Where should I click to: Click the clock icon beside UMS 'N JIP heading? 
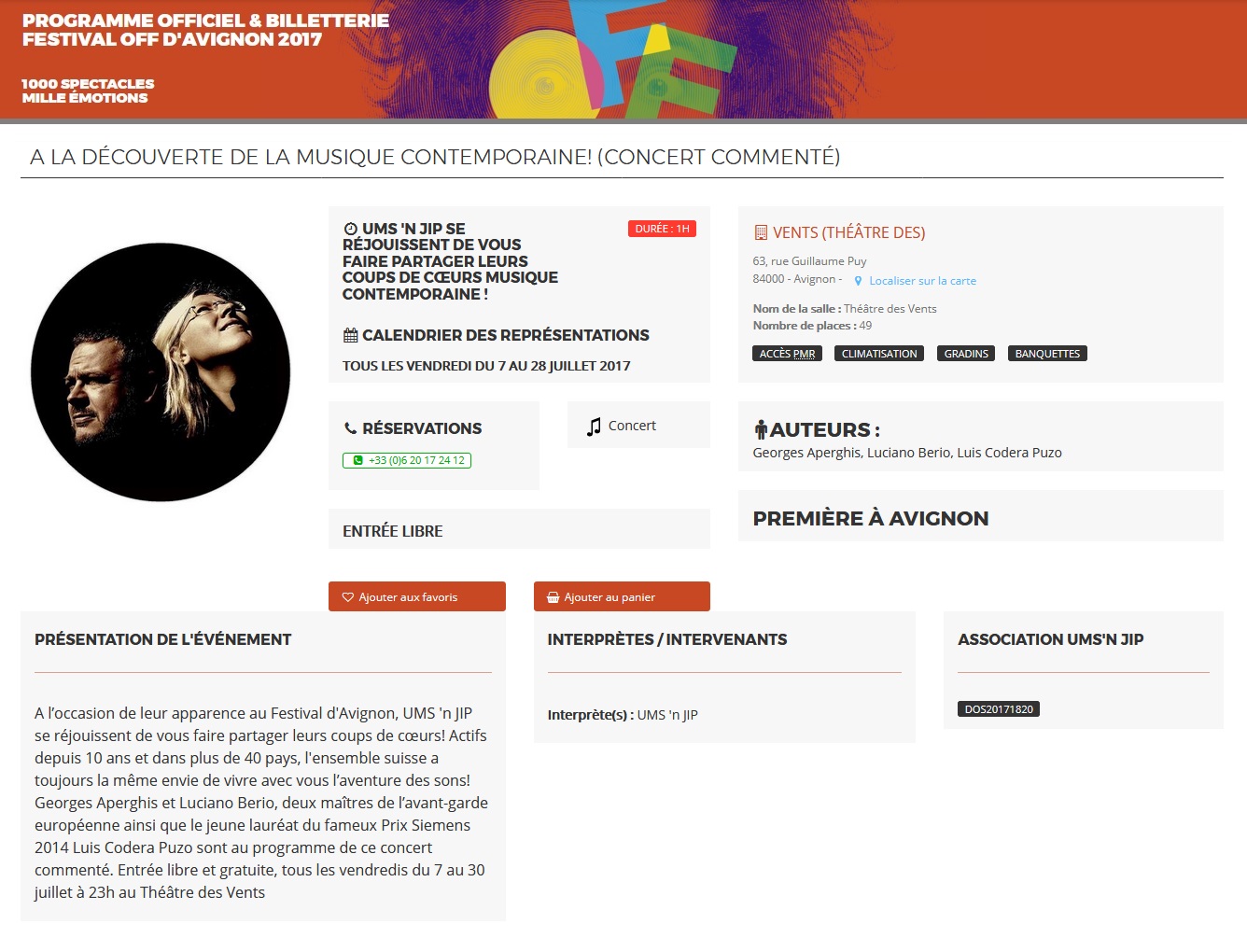coord(350,229)
